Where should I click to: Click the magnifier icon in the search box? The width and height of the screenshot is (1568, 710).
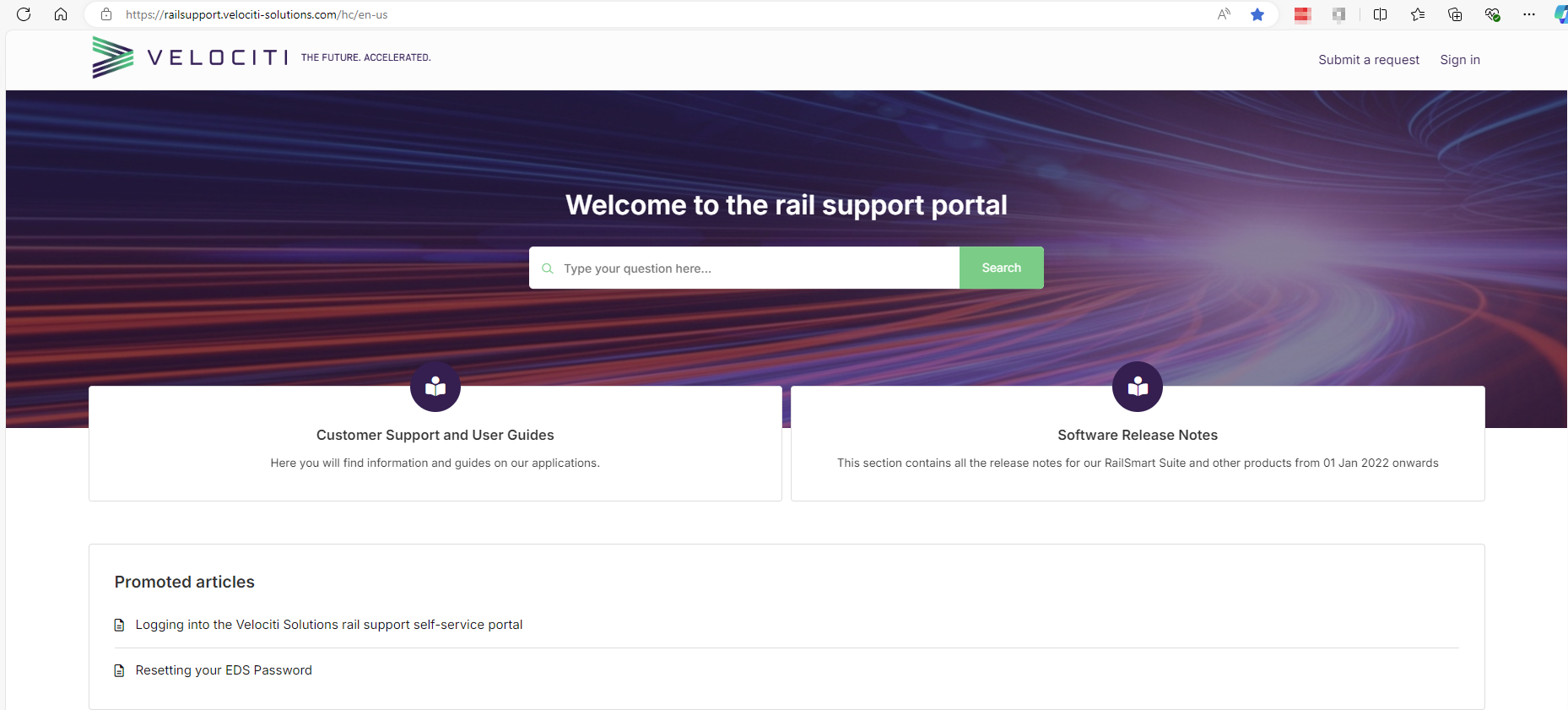coord(548,268)
